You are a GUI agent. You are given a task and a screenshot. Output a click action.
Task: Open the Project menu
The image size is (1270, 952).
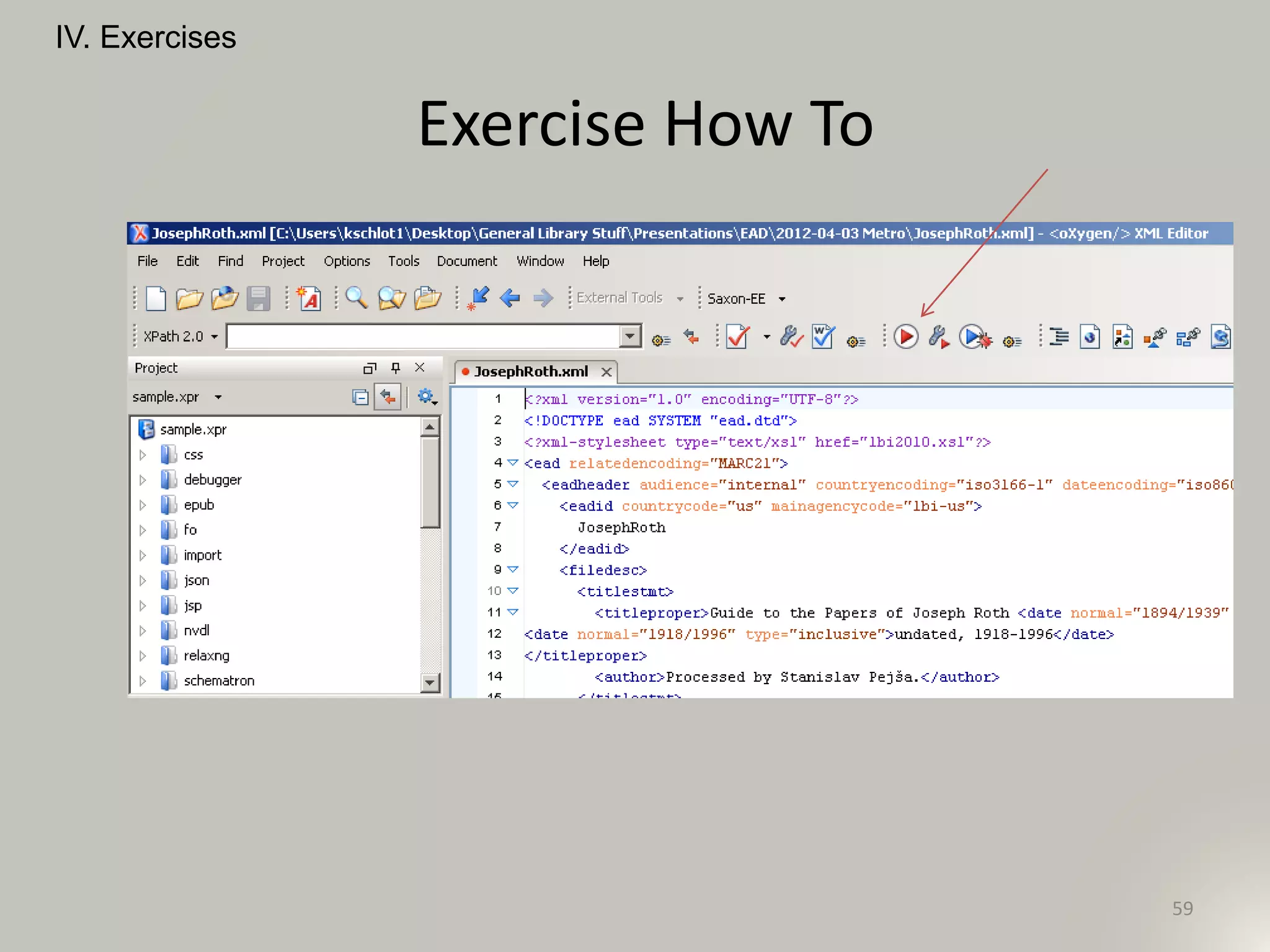pyautogui.click(x=283, y=261)
